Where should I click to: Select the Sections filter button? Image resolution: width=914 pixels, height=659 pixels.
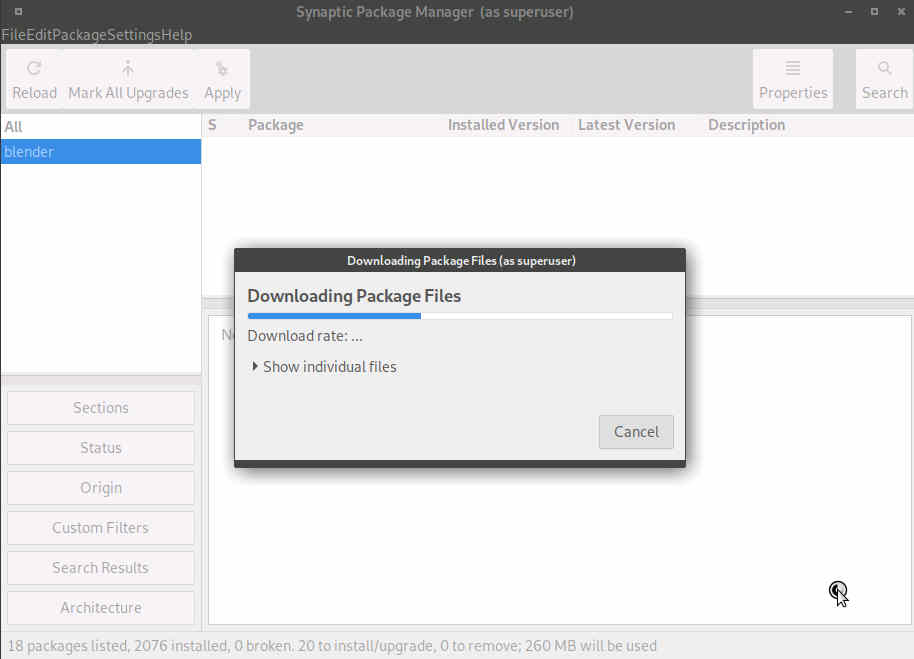point(101,408)
